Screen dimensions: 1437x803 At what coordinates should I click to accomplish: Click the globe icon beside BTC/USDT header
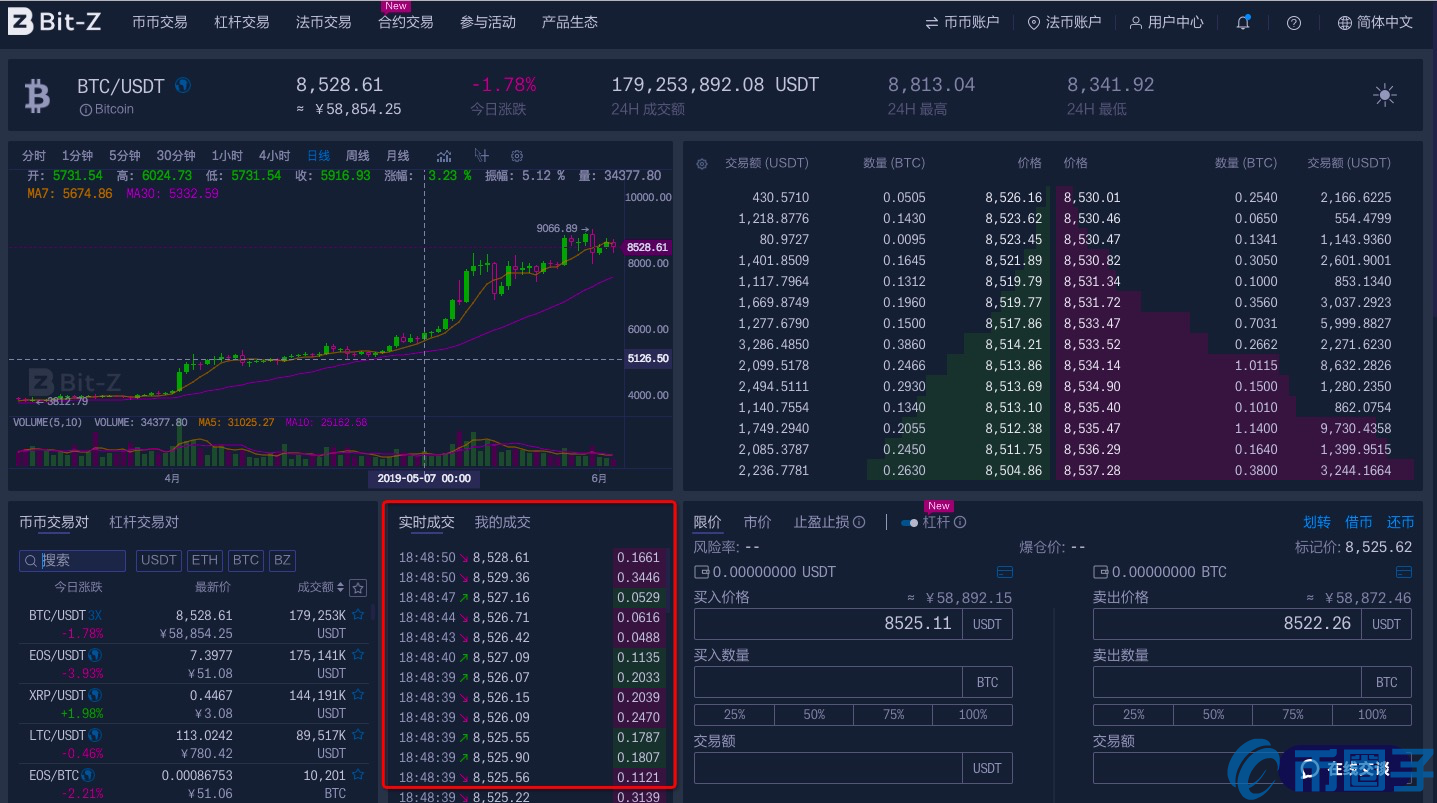[x=183, y=85]
